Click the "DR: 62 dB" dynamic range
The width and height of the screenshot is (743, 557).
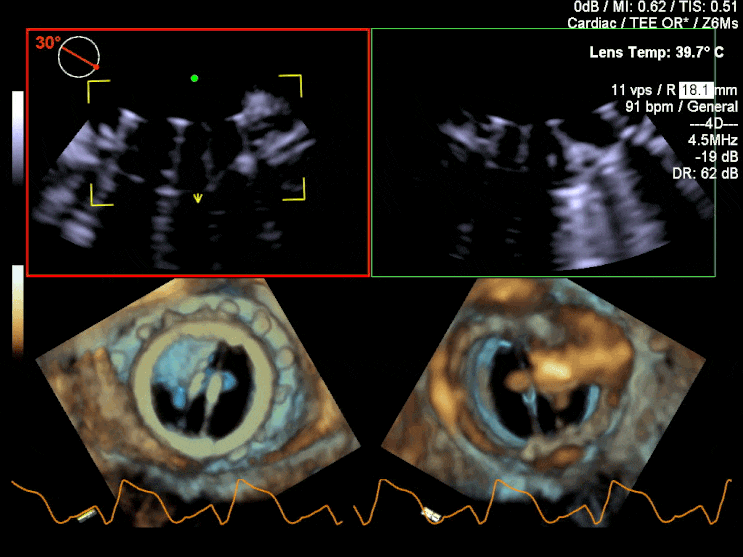tap(705, 173)
